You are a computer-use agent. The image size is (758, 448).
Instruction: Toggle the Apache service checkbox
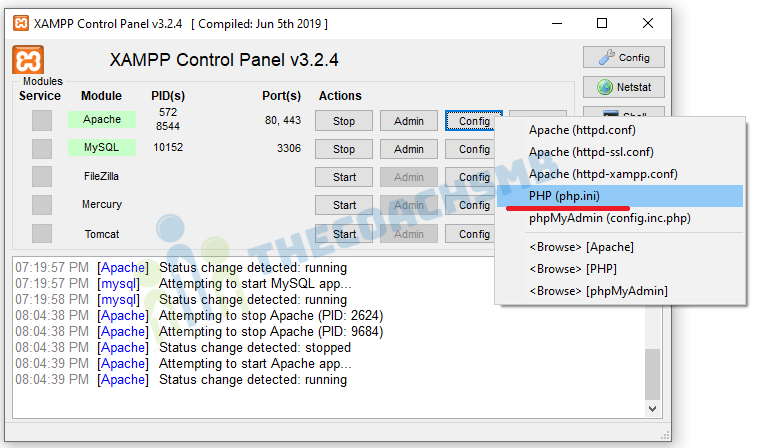coord(42,120)
